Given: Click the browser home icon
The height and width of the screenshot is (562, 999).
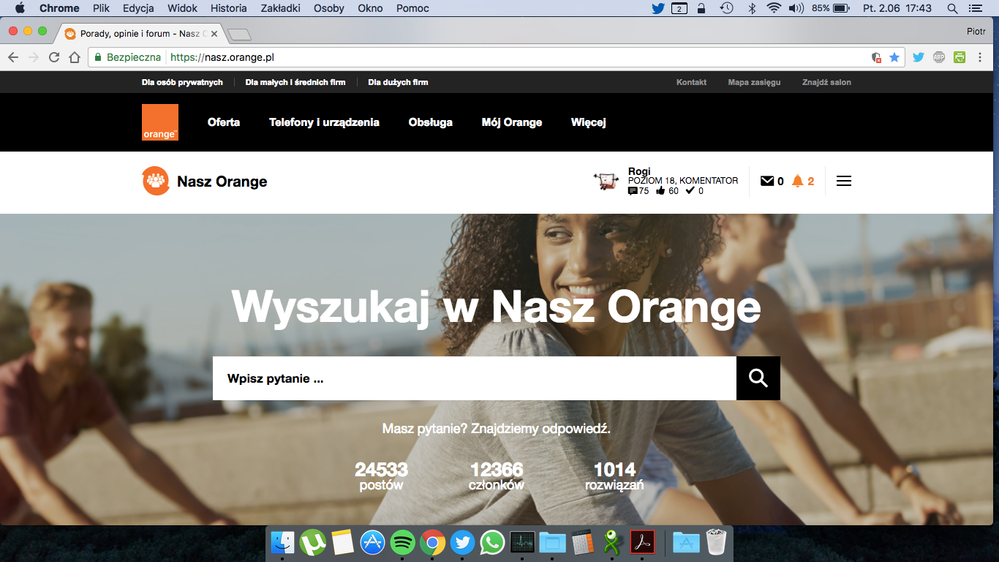Looking at the screenshot, I should [x=75, y=57].
